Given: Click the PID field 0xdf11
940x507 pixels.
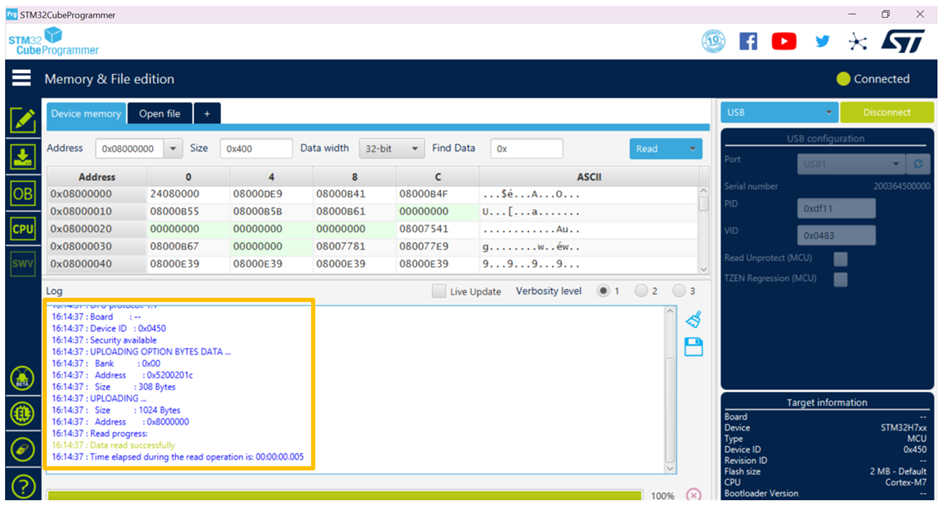Looking at the screenshot, I should click(836, 209).
